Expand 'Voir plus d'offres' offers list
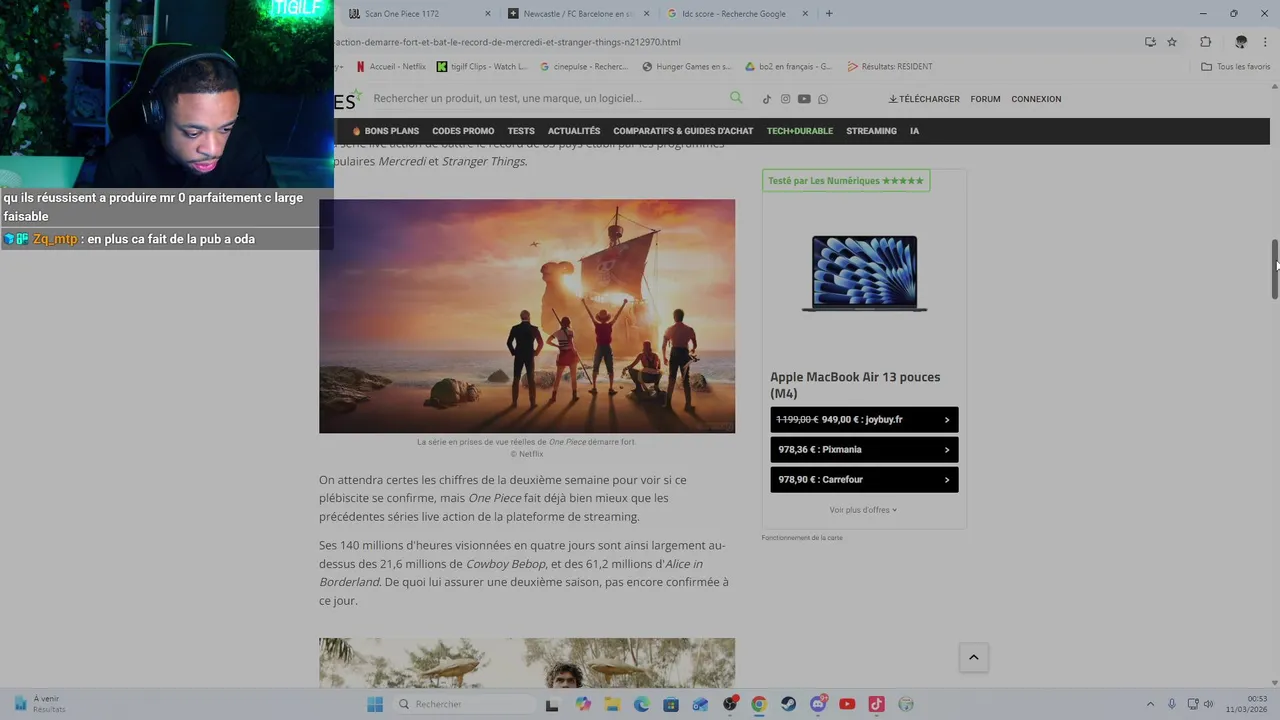Viewport: 1280px width, 720px height. (x=863, y=510)
